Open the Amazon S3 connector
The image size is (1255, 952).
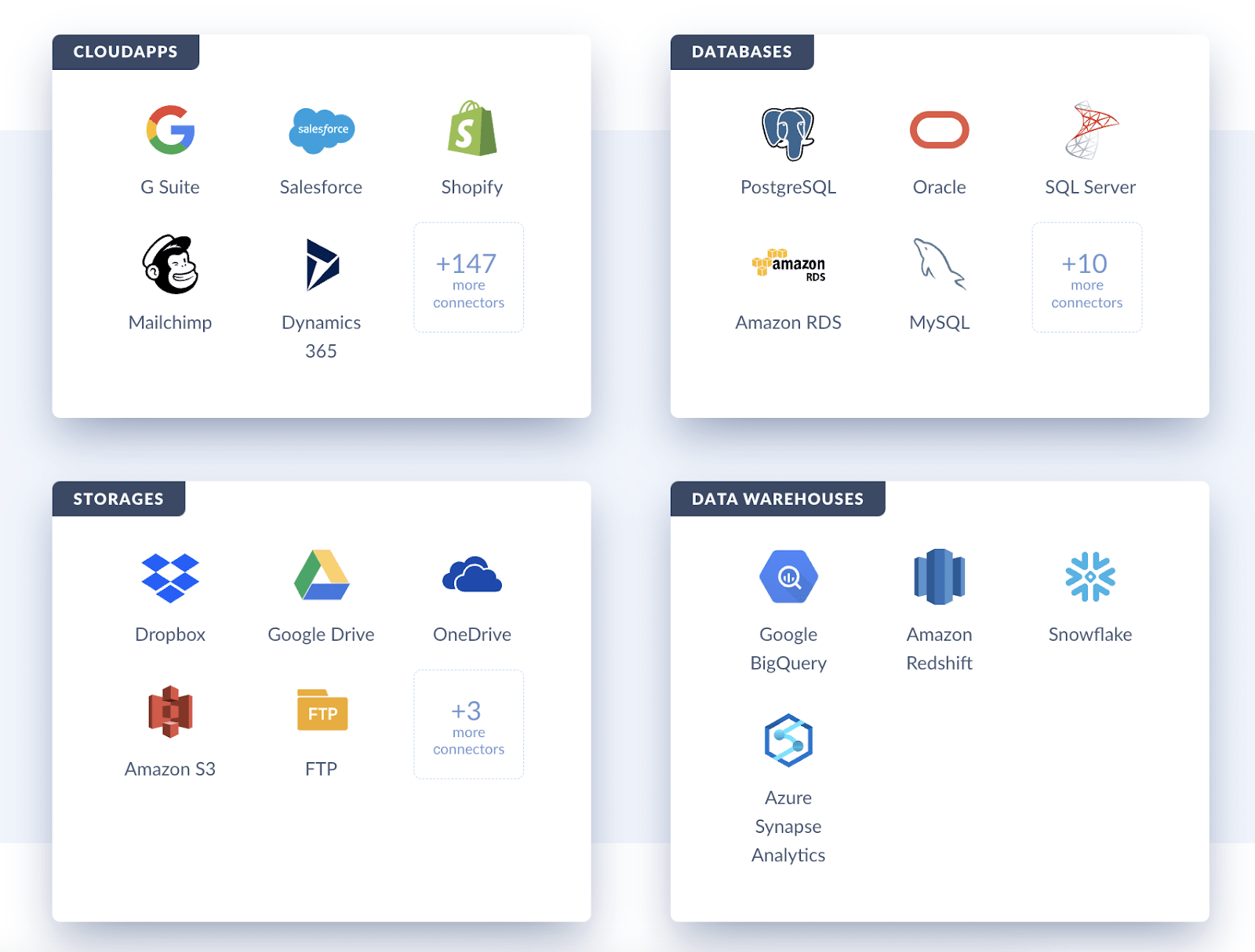click(x=170, y=712)
